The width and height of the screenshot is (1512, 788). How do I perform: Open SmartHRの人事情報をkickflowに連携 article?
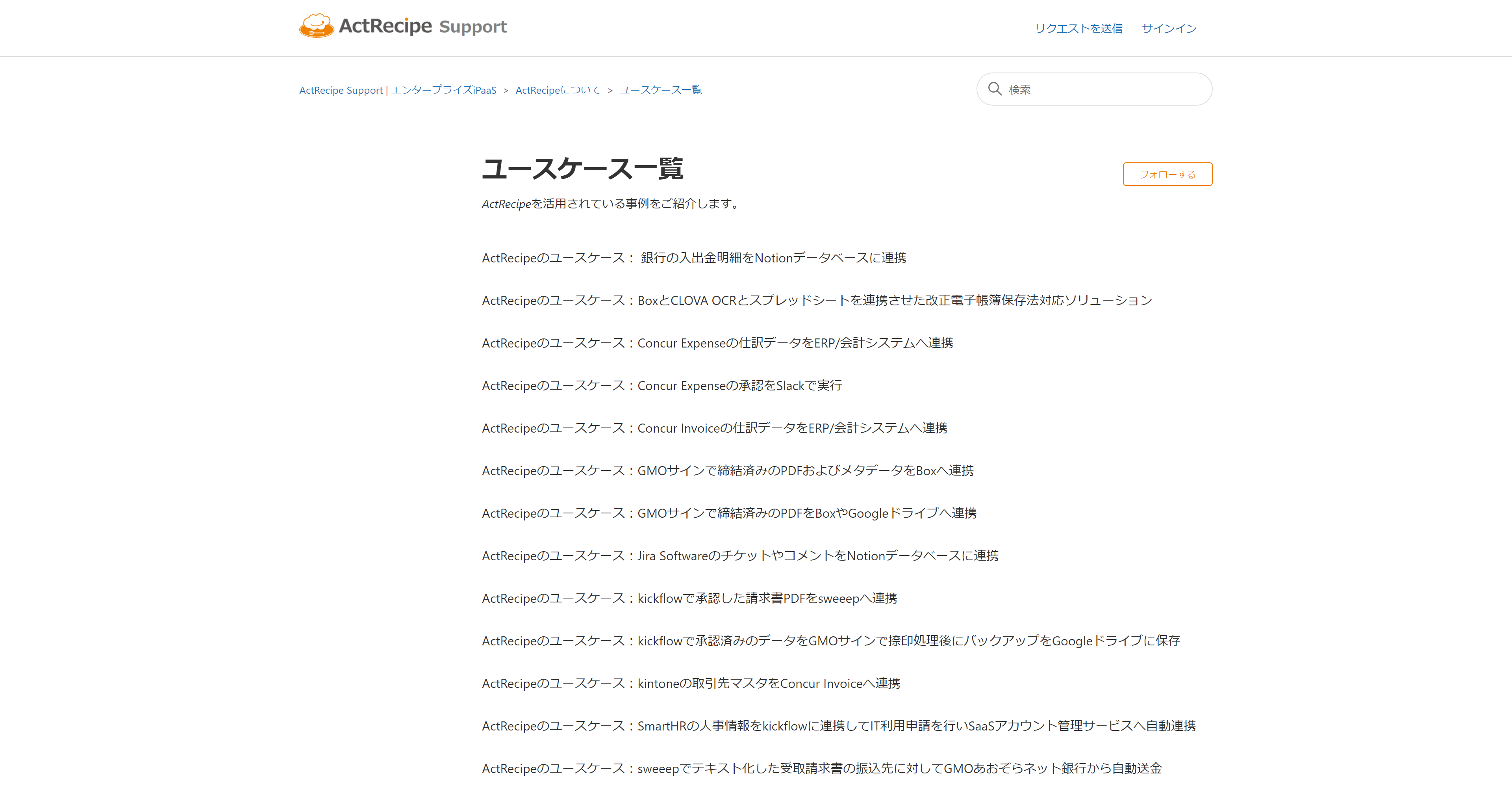tap(839, 727)
